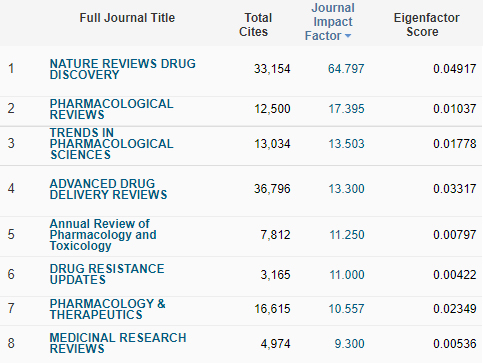The height and width of the screenshot is (363, 483).
Task: Open Nature Reviews Drug Discovery journal link
Action: pyautogui.click(x=123, y=69)
